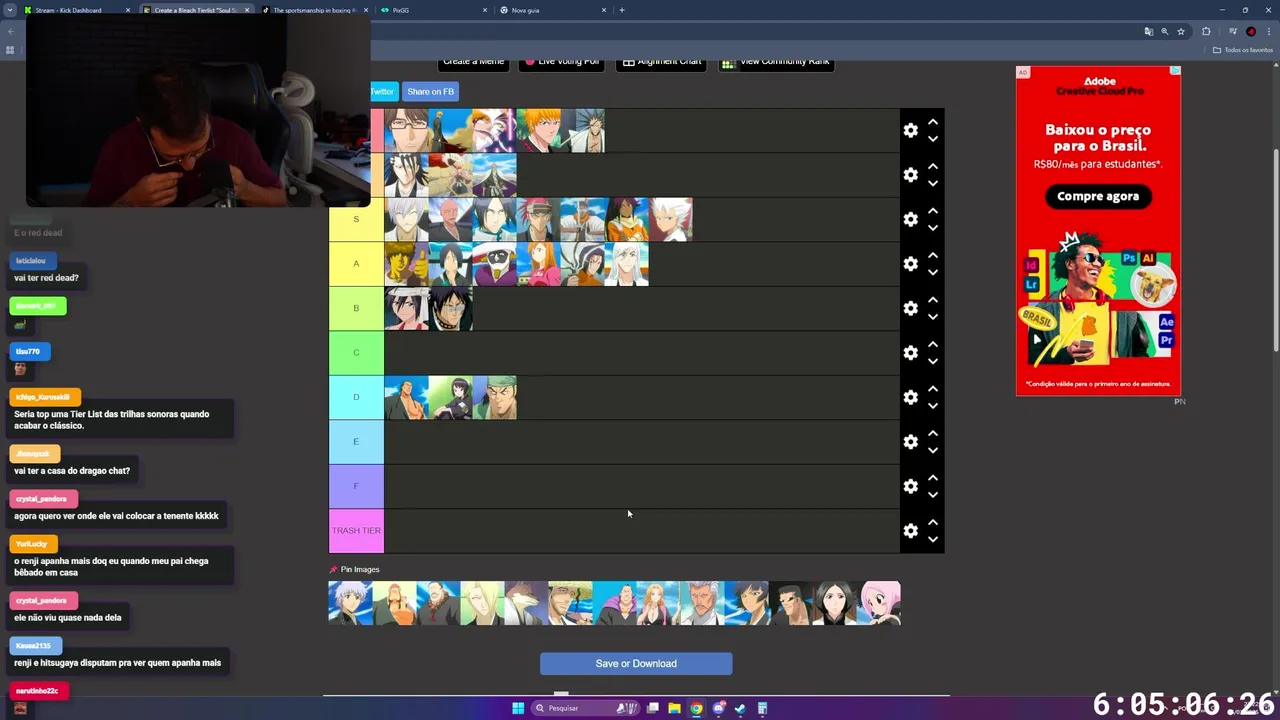1280x720 pixels.
Task: Click the Share on FB button
Action: click(x=430, y=91)
